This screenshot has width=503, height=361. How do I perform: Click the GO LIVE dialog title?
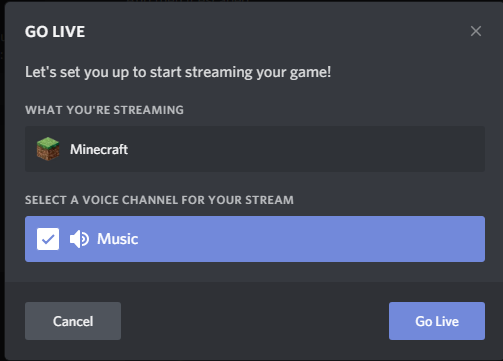[x=55, y=32]
